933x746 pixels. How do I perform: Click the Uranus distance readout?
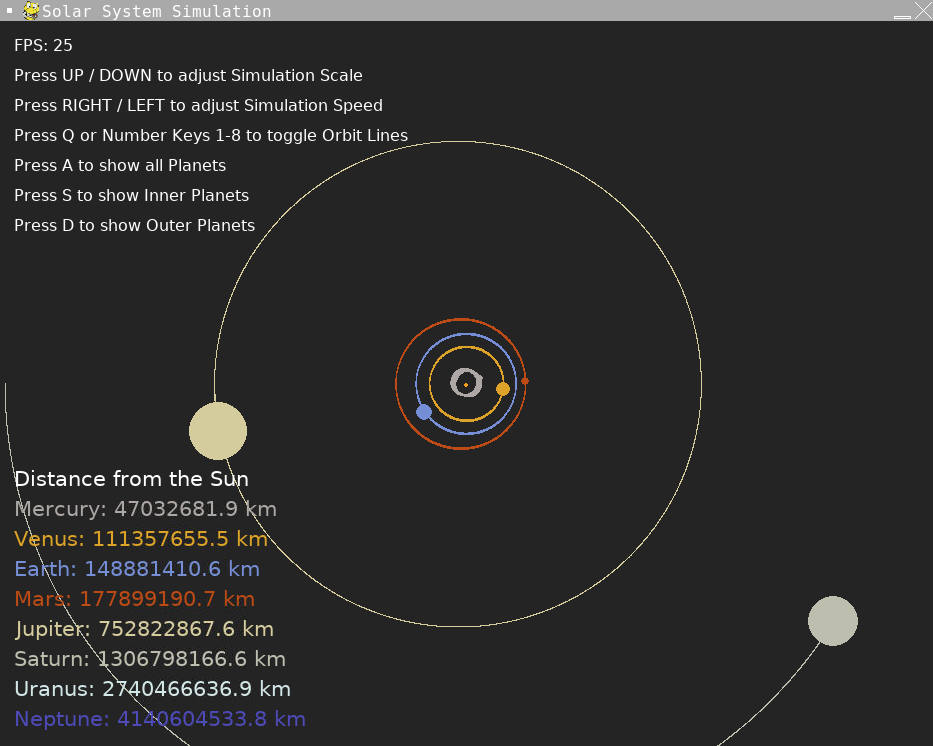152,689
